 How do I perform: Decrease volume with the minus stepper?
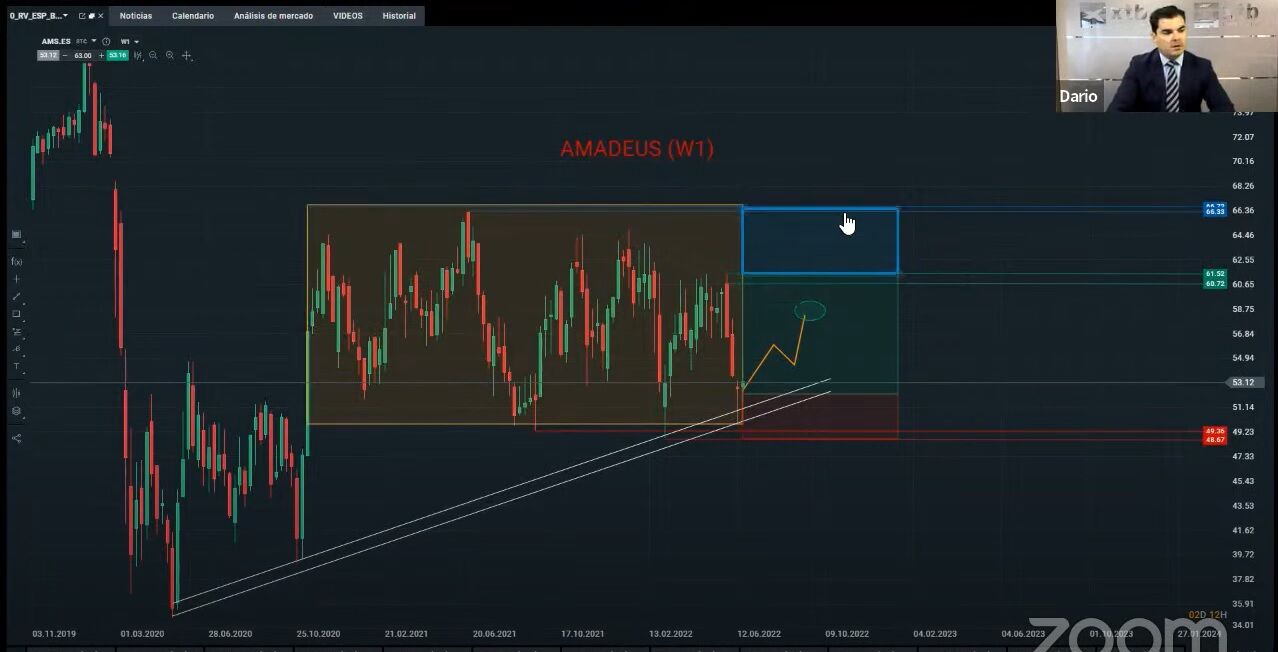(65, 55)
